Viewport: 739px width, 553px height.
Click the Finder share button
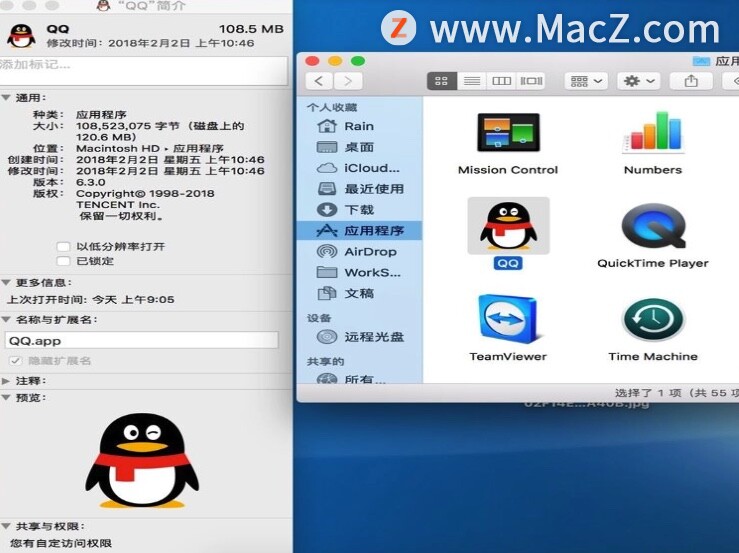pyautogui.click(x=691, y=81)
